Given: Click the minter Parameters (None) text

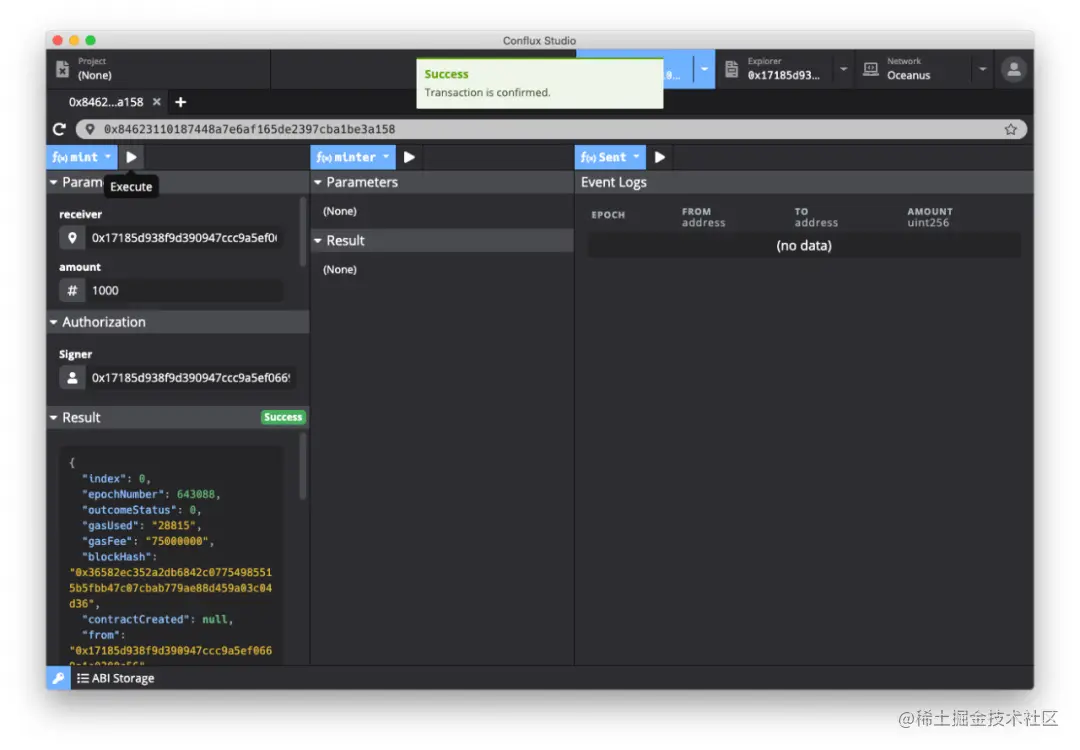Looking at the screenshot, I should pos(340,211).
